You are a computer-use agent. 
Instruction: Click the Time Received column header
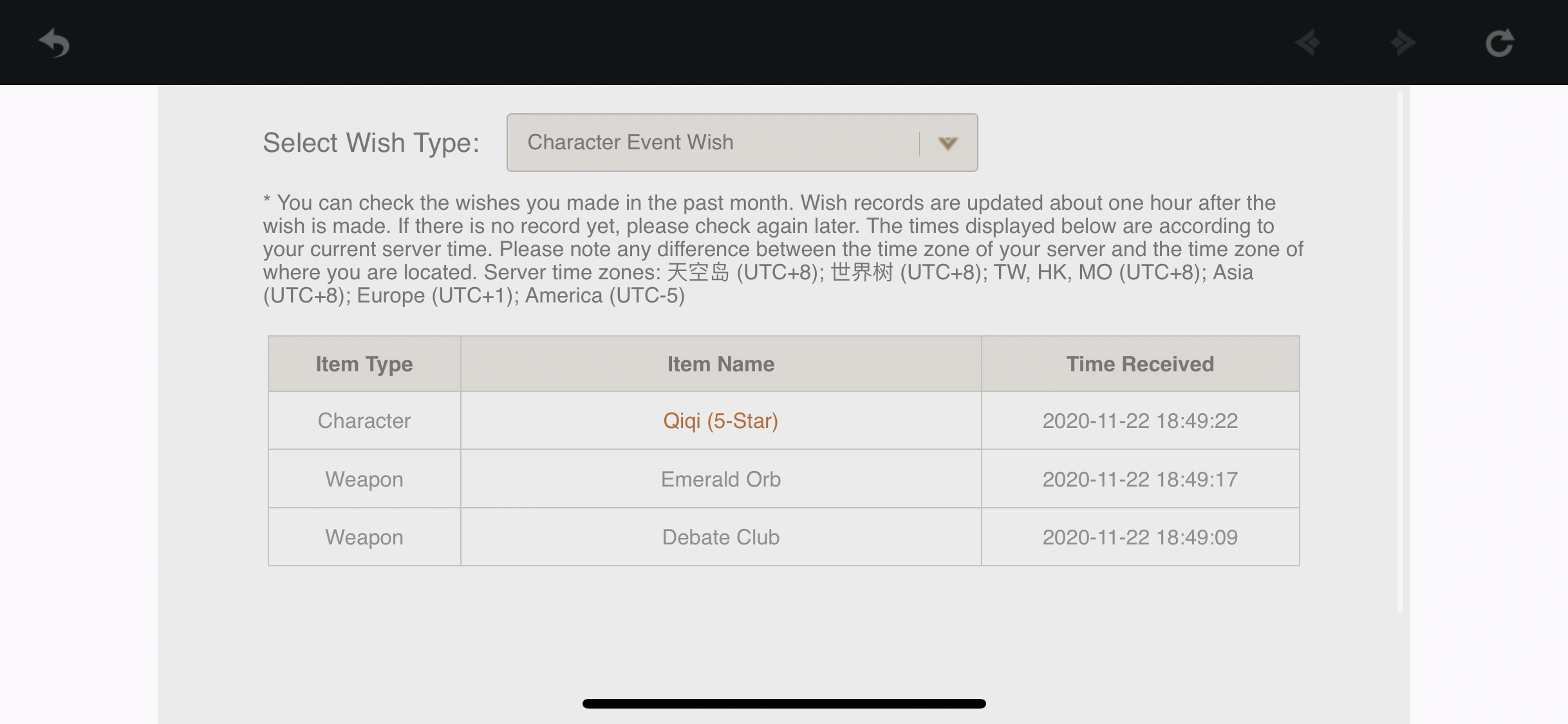1139,364
